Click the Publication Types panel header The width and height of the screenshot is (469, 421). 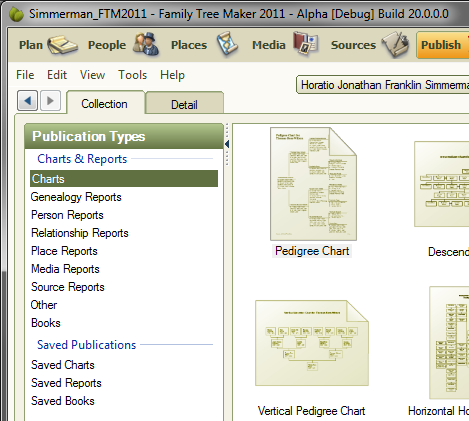coord(124,136)
